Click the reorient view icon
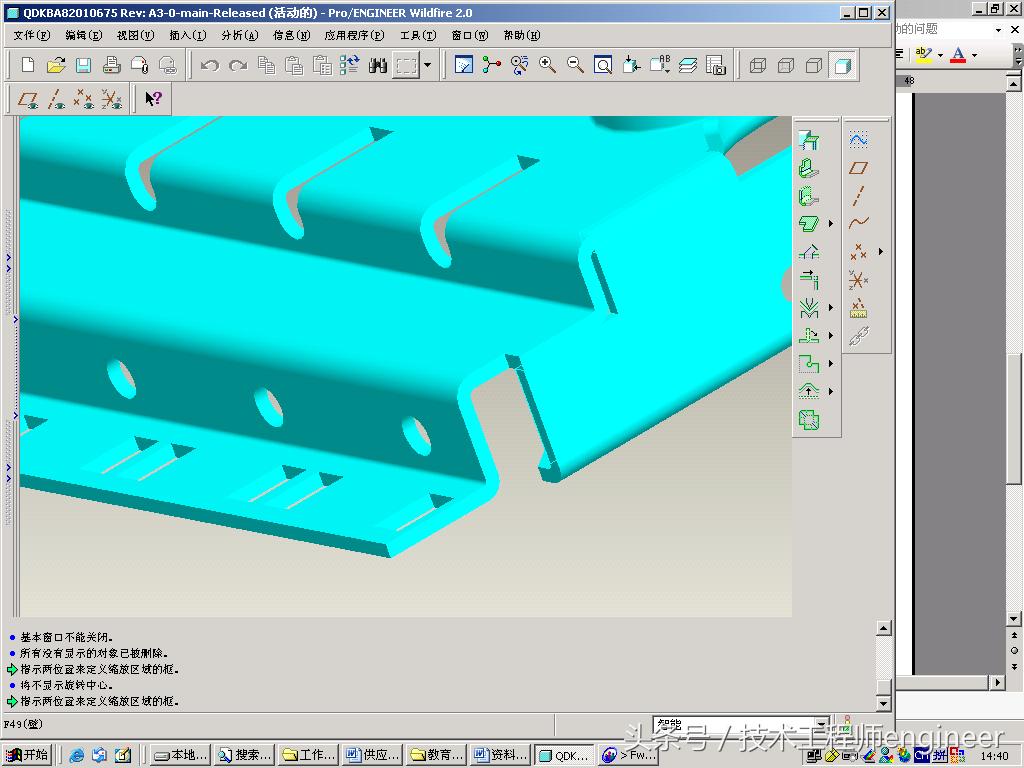1024x768 pixels. pos(632,65)
